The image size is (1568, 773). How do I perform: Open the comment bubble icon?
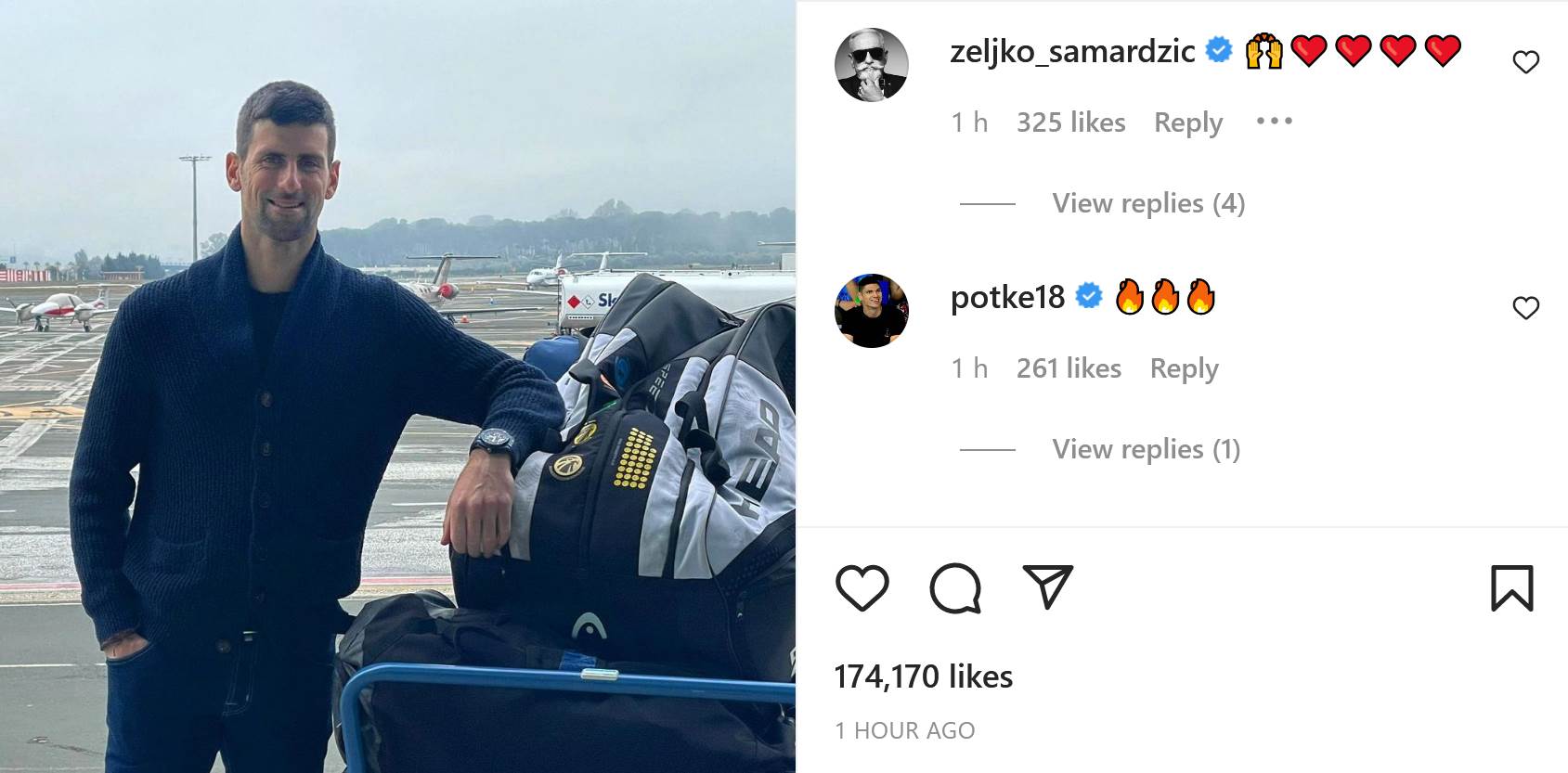[x=955, y=588]
